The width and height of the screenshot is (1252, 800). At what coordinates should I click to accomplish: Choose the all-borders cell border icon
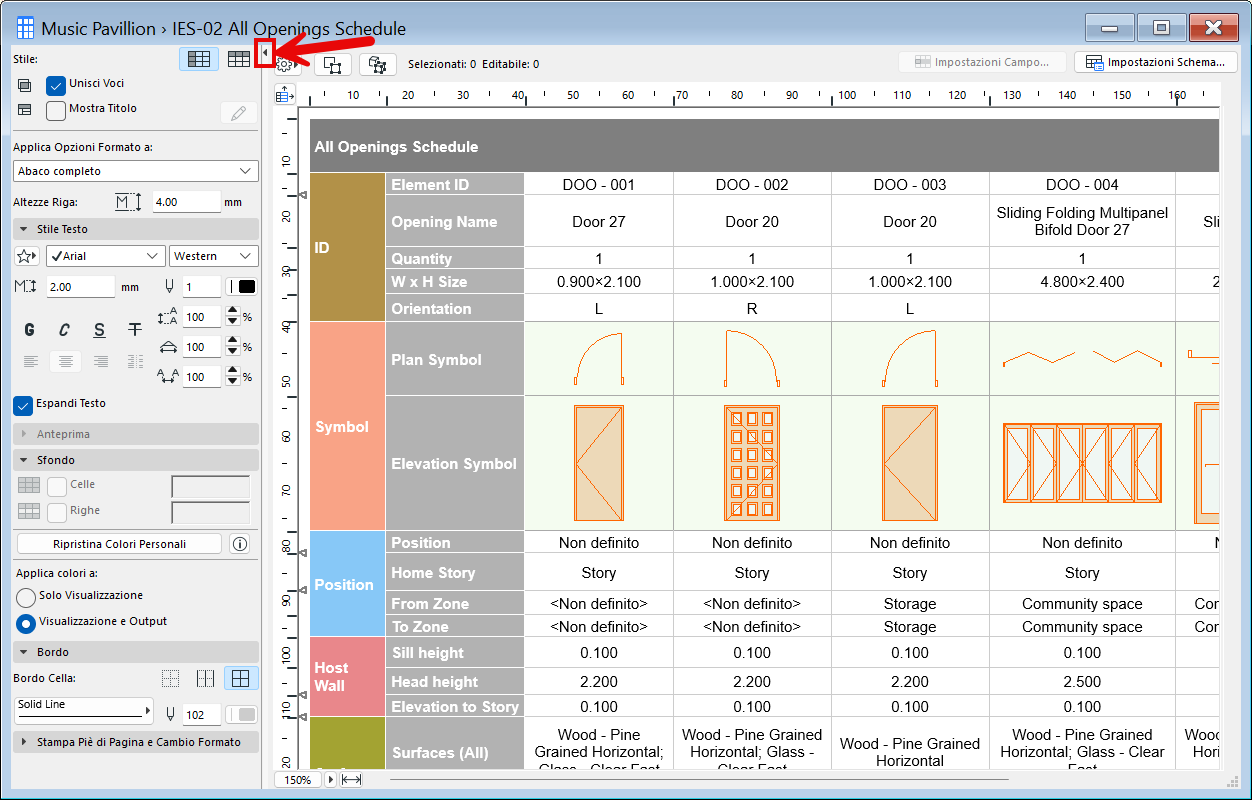click(240, 679)
